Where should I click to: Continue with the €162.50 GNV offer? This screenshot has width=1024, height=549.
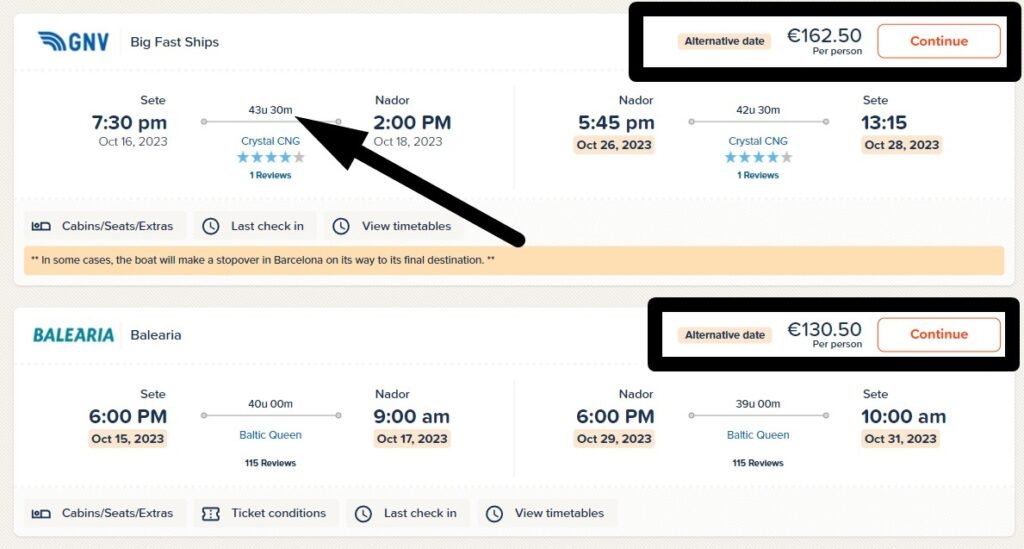[938, 41]
